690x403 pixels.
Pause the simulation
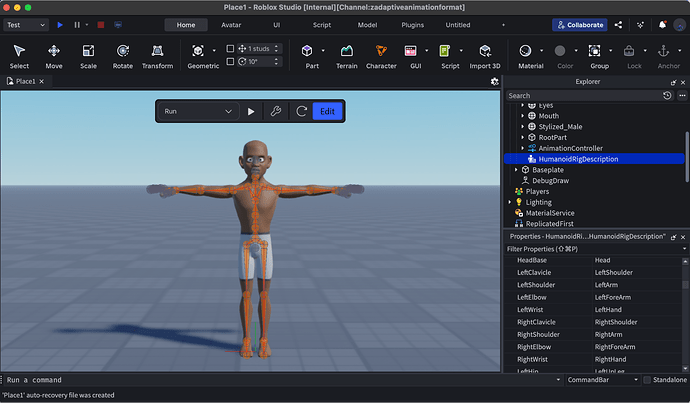coord(77,25)
